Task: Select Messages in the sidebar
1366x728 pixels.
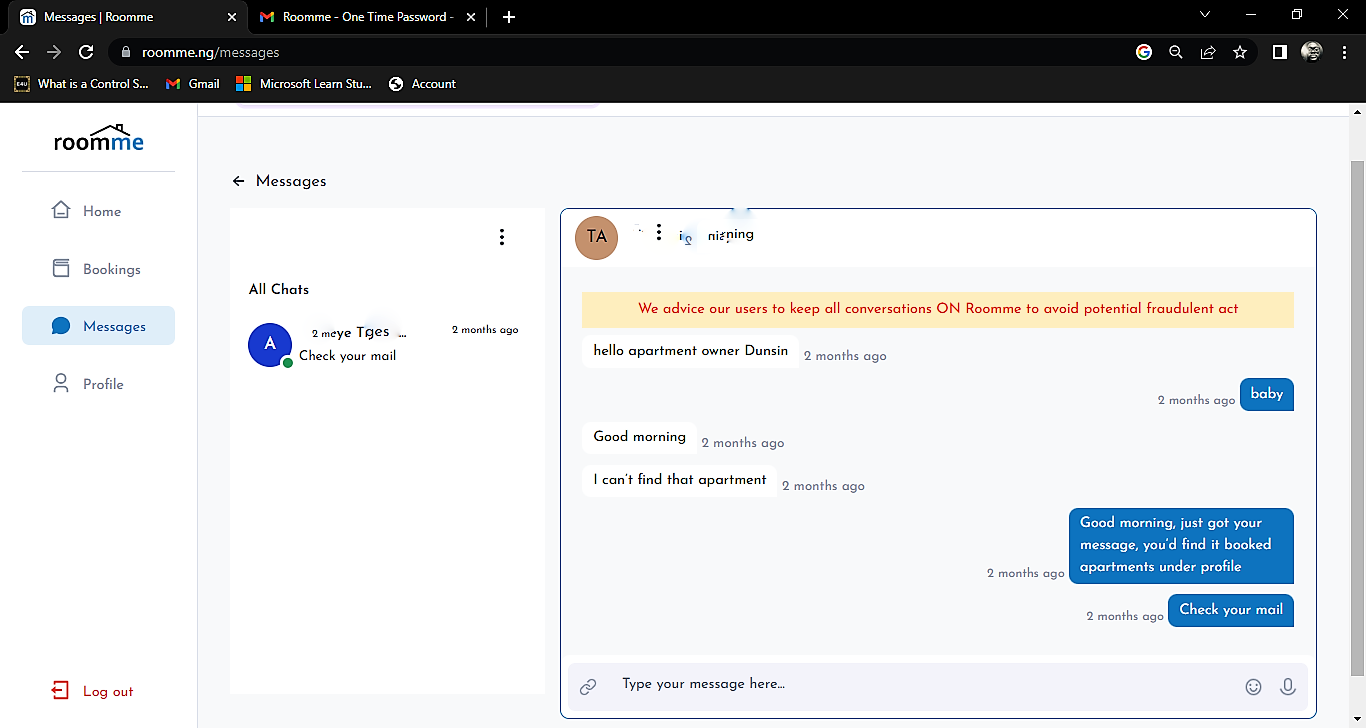Action: 98,326
